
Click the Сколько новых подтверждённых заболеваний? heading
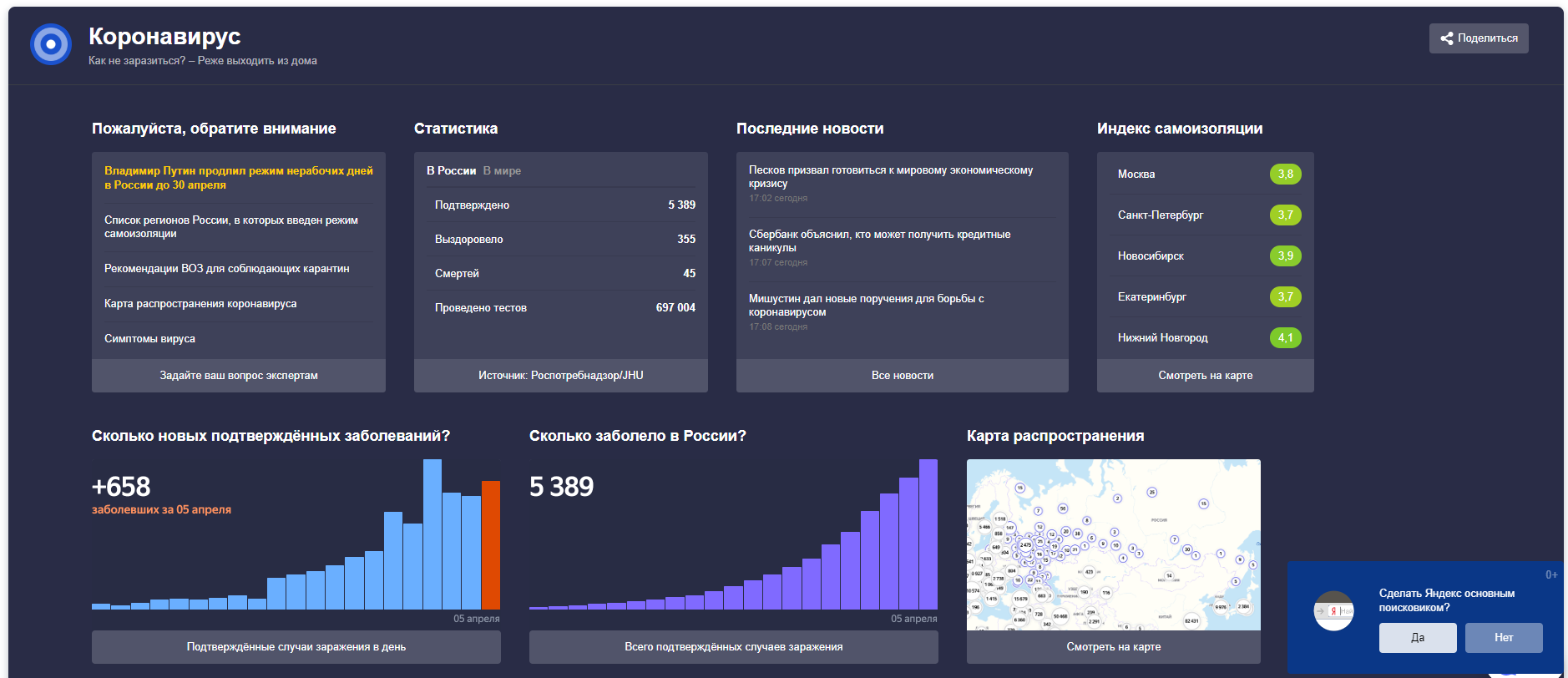271,436
